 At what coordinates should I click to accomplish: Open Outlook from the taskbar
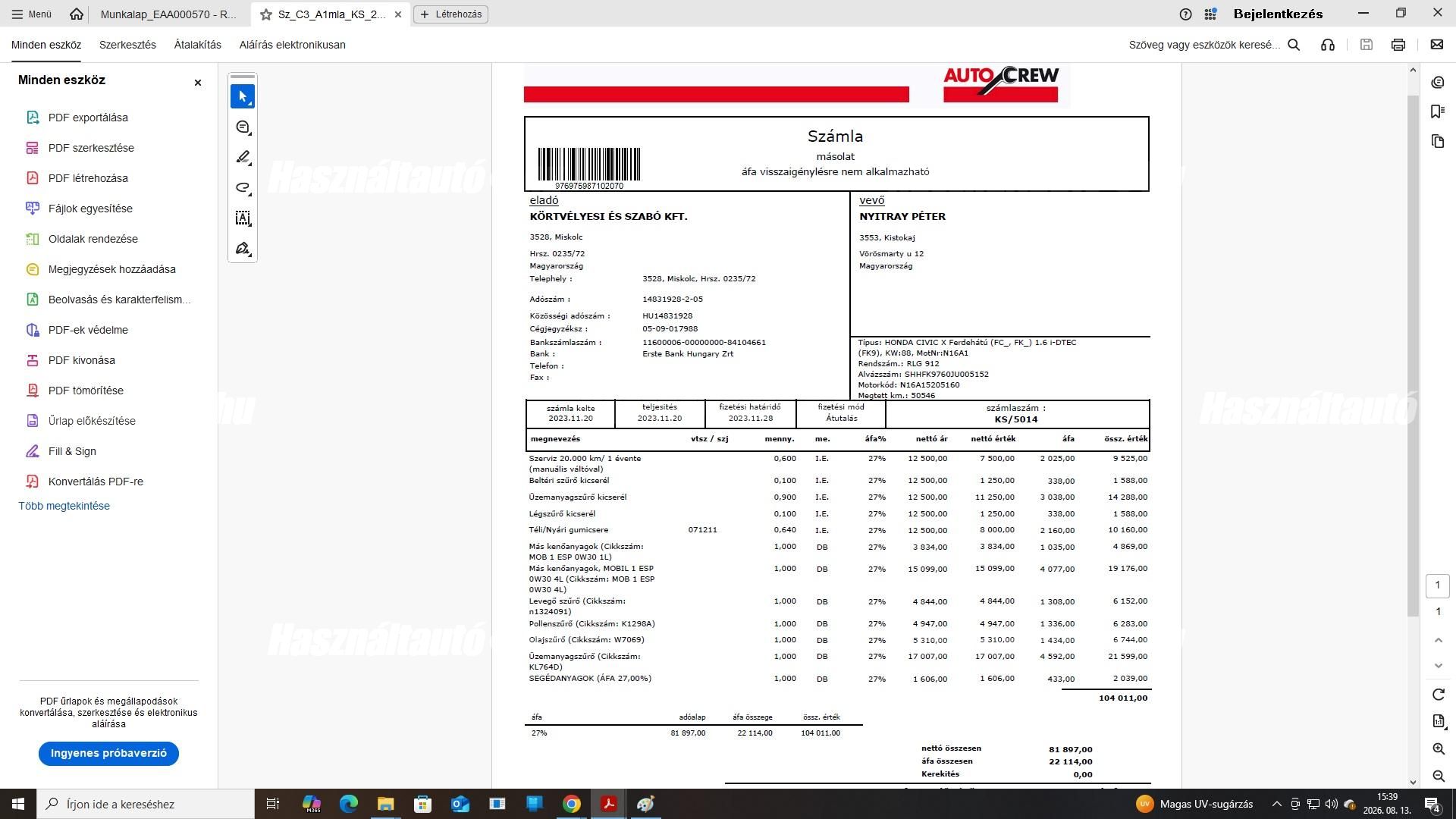pos(460,804)
